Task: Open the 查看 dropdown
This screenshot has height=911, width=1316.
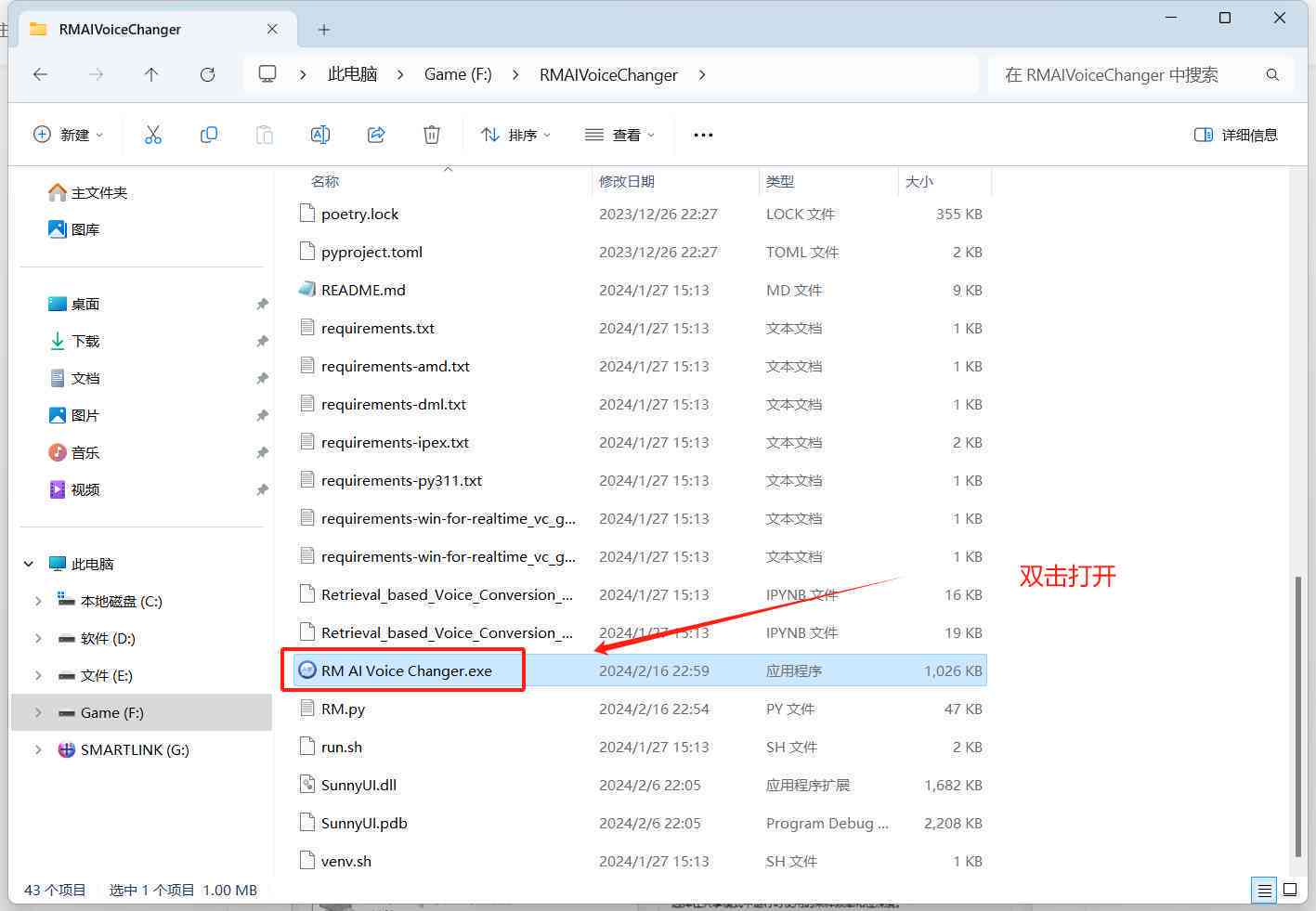Action: (619, 135)
